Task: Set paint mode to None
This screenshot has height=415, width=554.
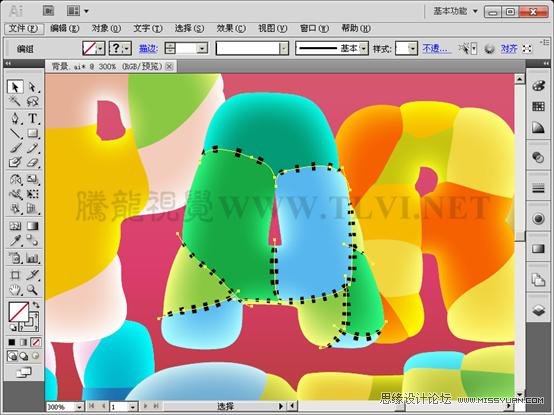Action: pyautogui.click(x=35, y=342)
